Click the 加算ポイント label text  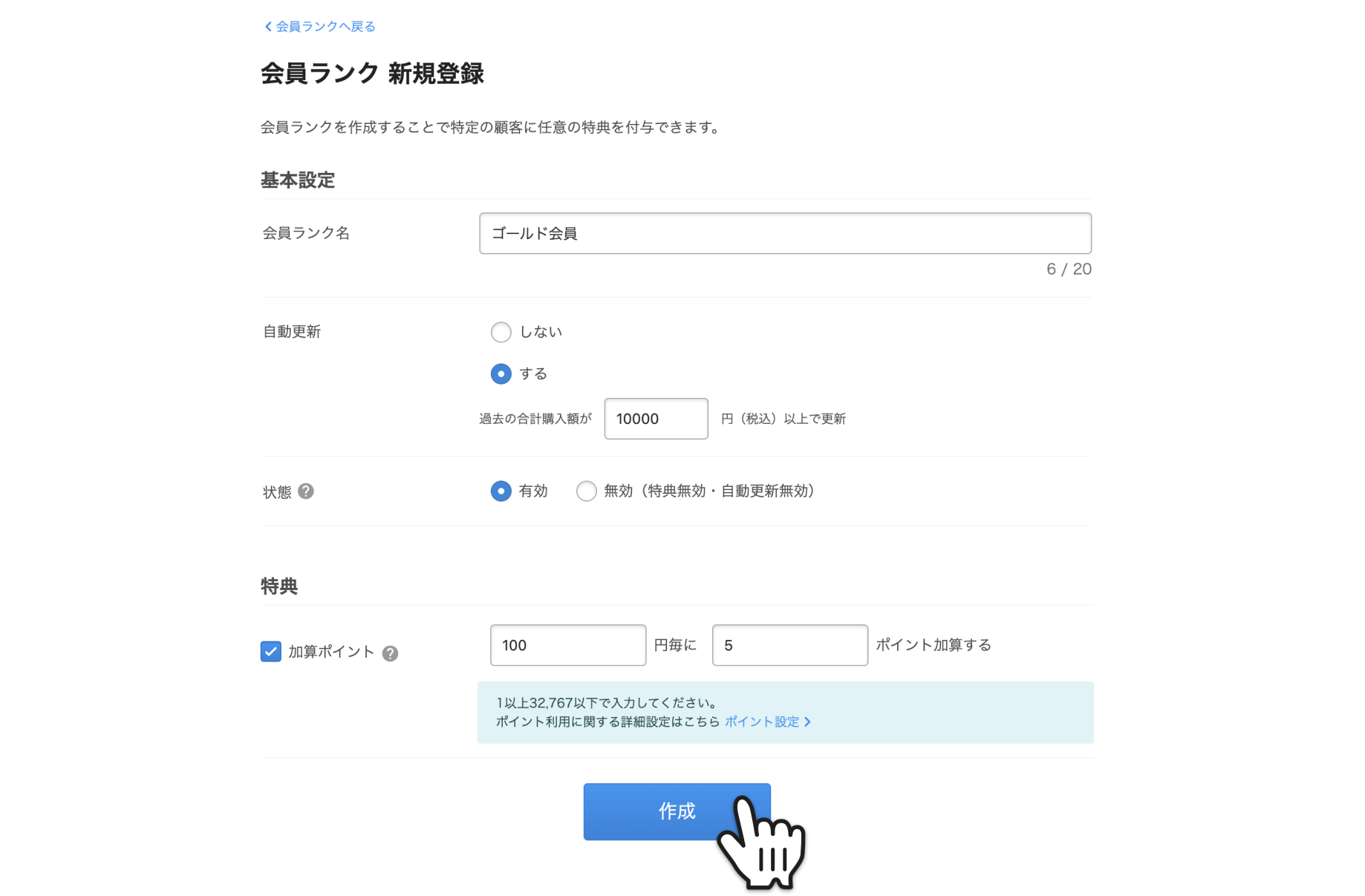coord(331,652)
